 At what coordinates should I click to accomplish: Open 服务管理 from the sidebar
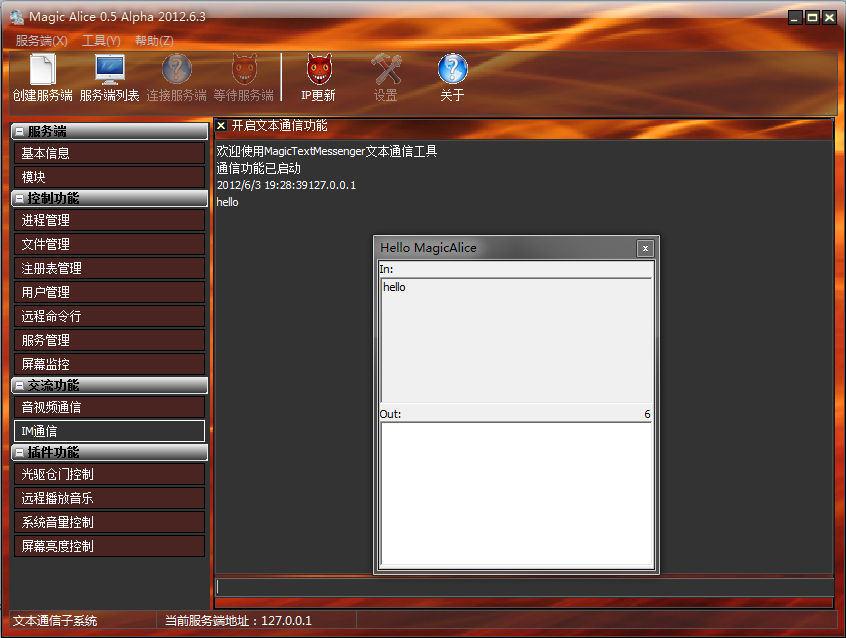[x=110, y=340]
